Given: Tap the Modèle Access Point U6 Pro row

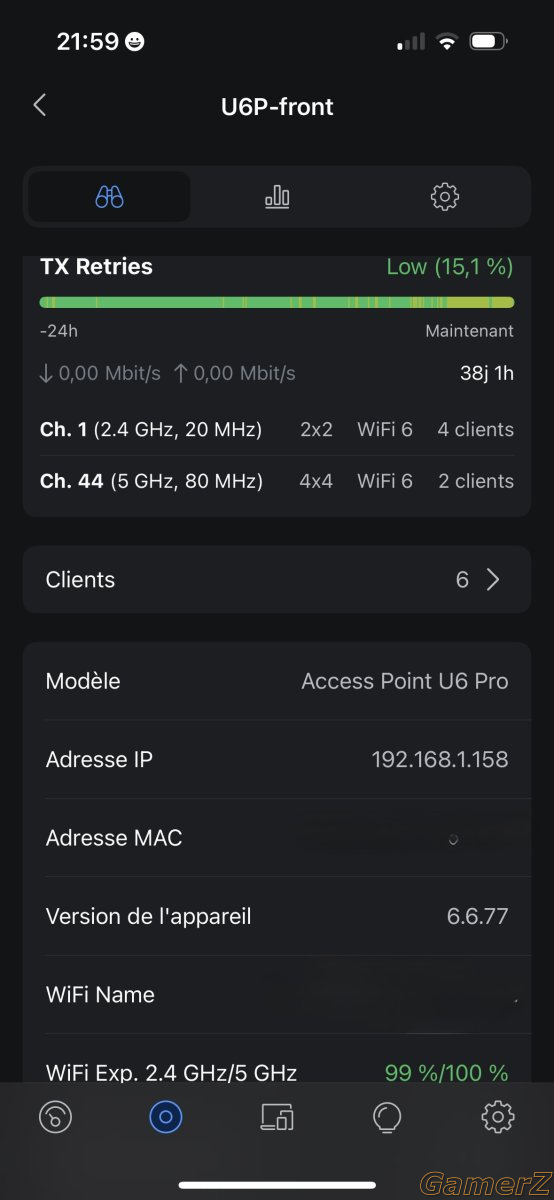Looking at the screenshot, I should pos(277,681).
